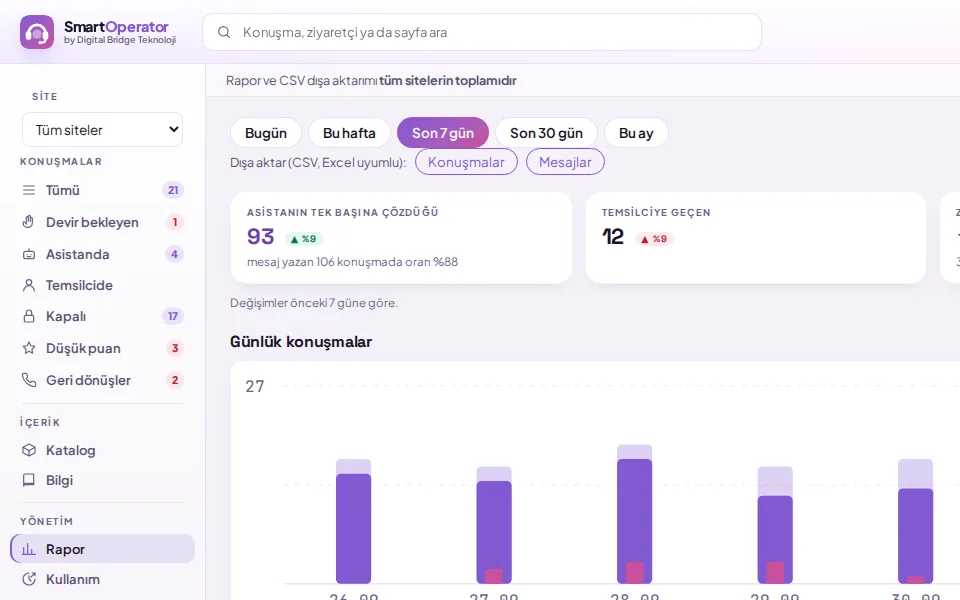Screen dimensions: 960x600
Task: Click the Devir bekleyen hand icon
Action: pos(29,222)
